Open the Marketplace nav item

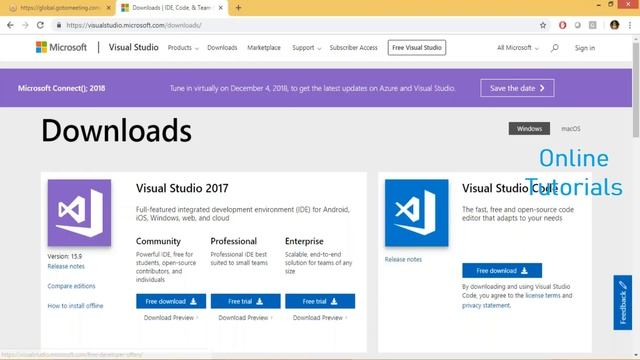tap(264, 48)
